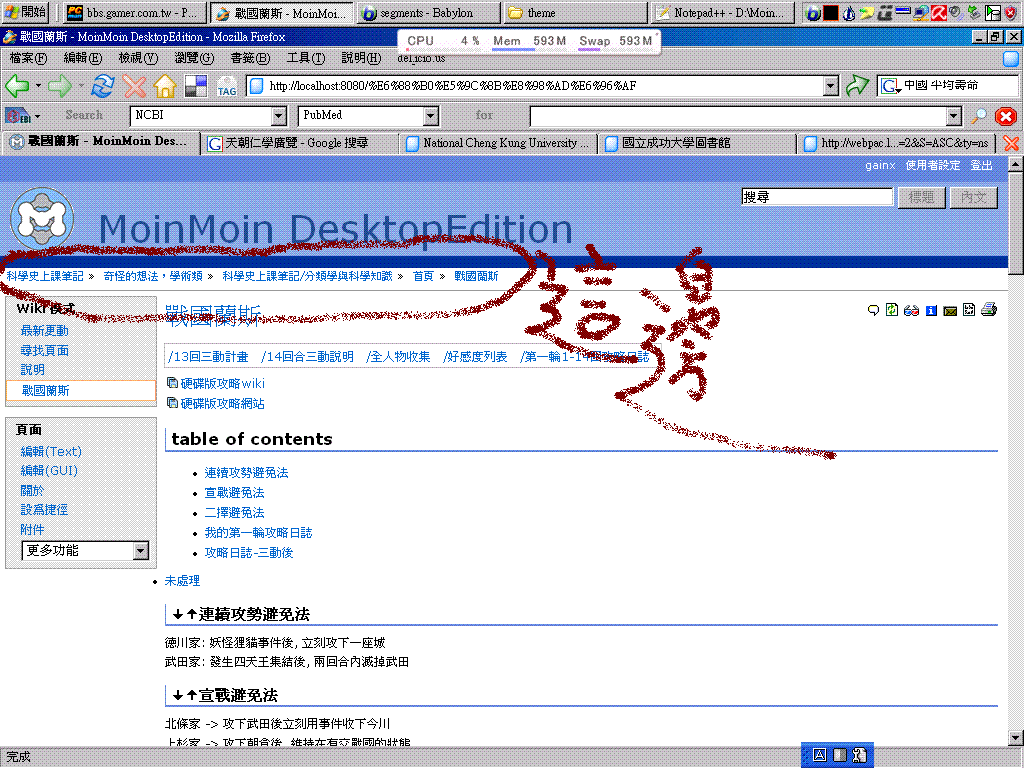Click the green Go arrow beside address bar
This screenshot has width=1024, height=768.
(857, 86)
